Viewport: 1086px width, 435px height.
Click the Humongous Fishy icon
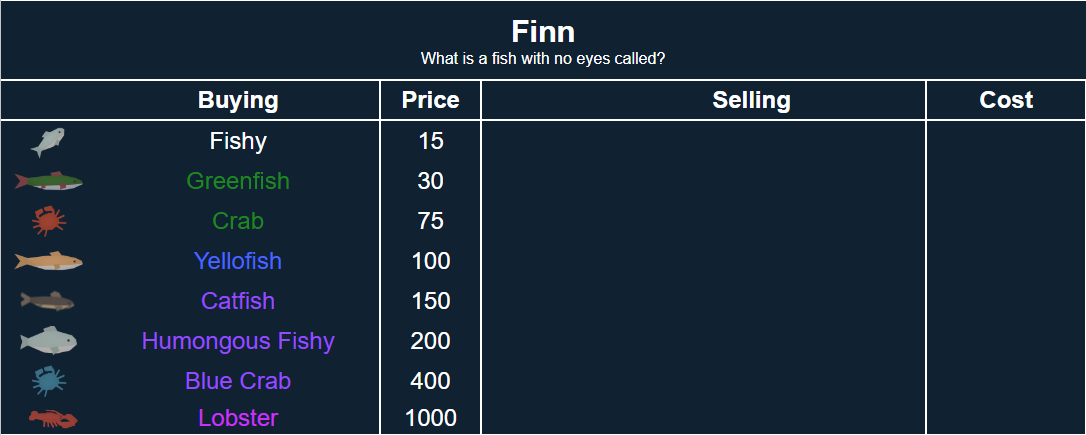click(48, 341)
